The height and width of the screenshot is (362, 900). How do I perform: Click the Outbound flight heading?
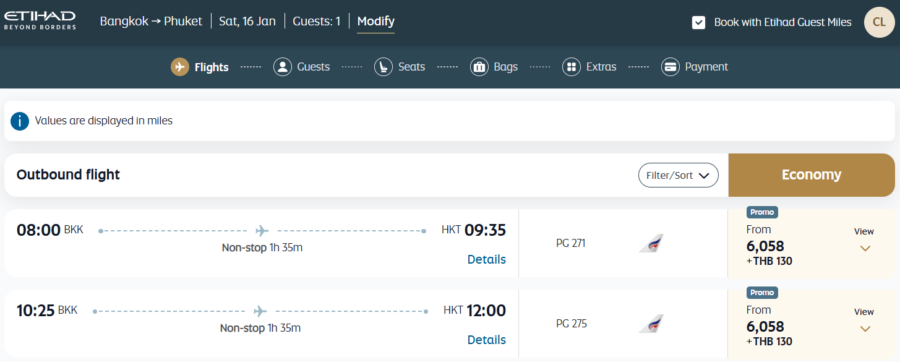68,175
